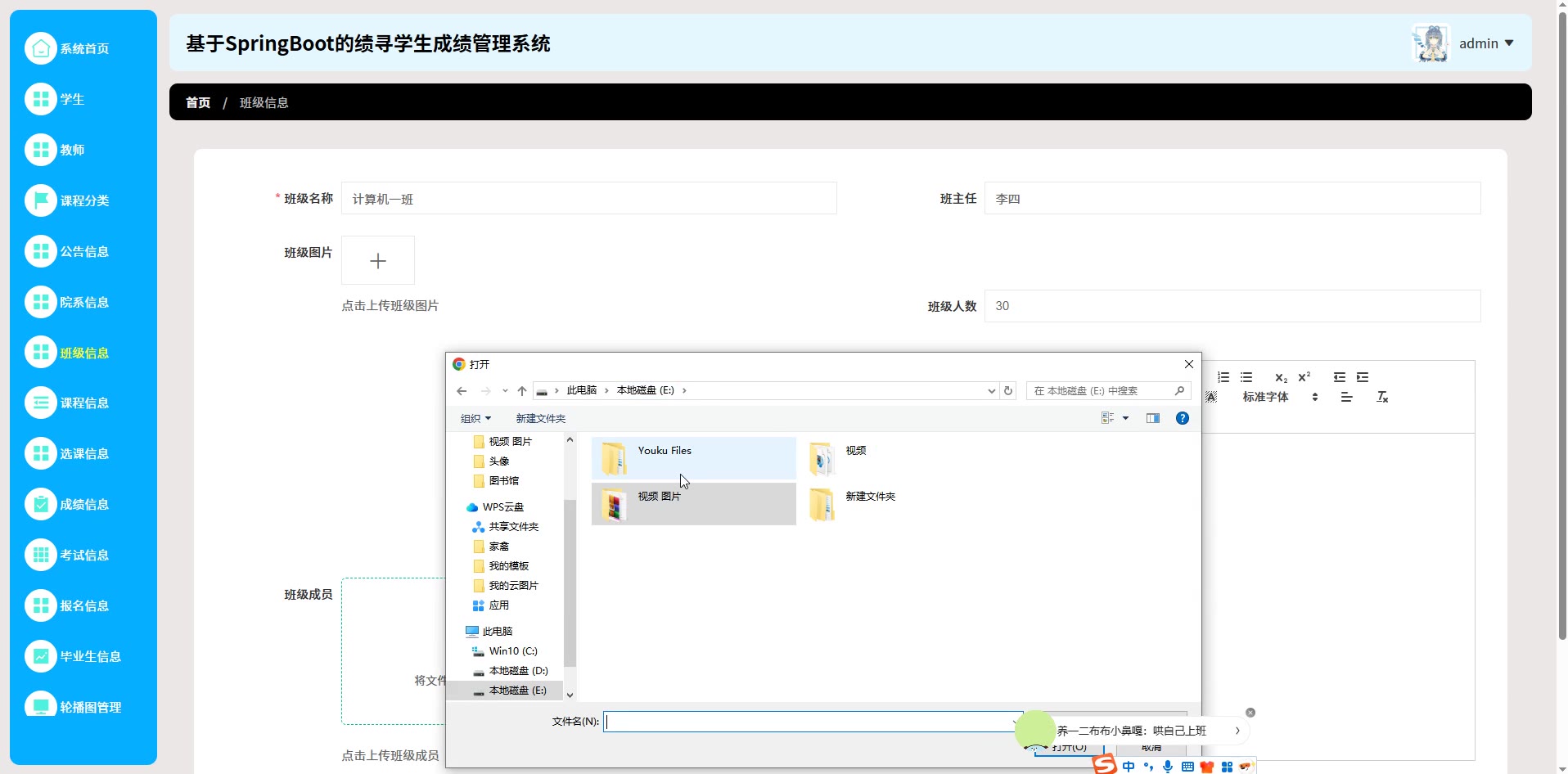Image resolution: width=1568 pixels, height=774 pixels.
Task: Click the monitor icon beside 轮播图管理
Action: [x=41, y=705]
